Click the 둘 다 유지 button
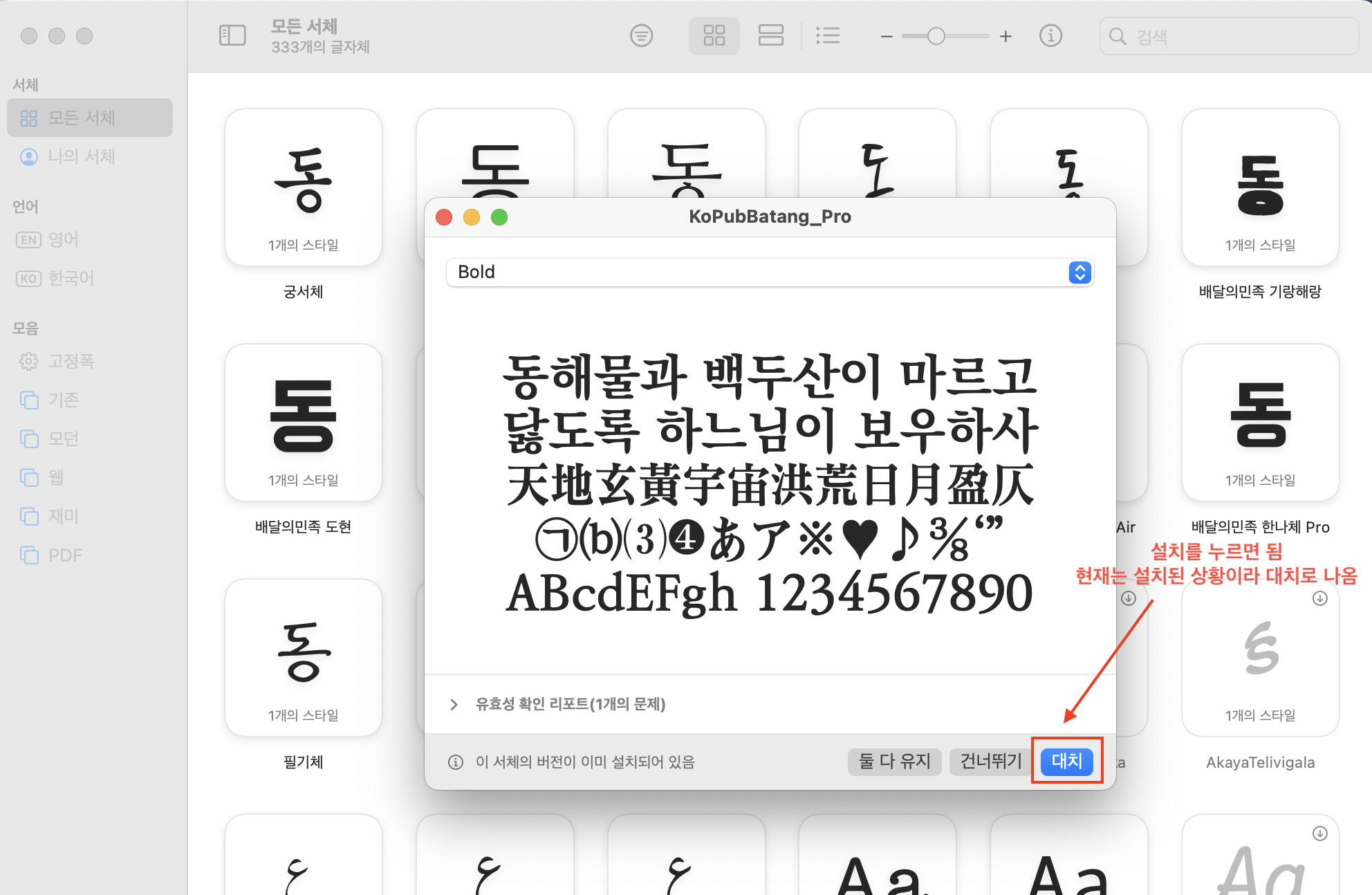This screenshot has width=1372, height=895. (x=894, y=761)
